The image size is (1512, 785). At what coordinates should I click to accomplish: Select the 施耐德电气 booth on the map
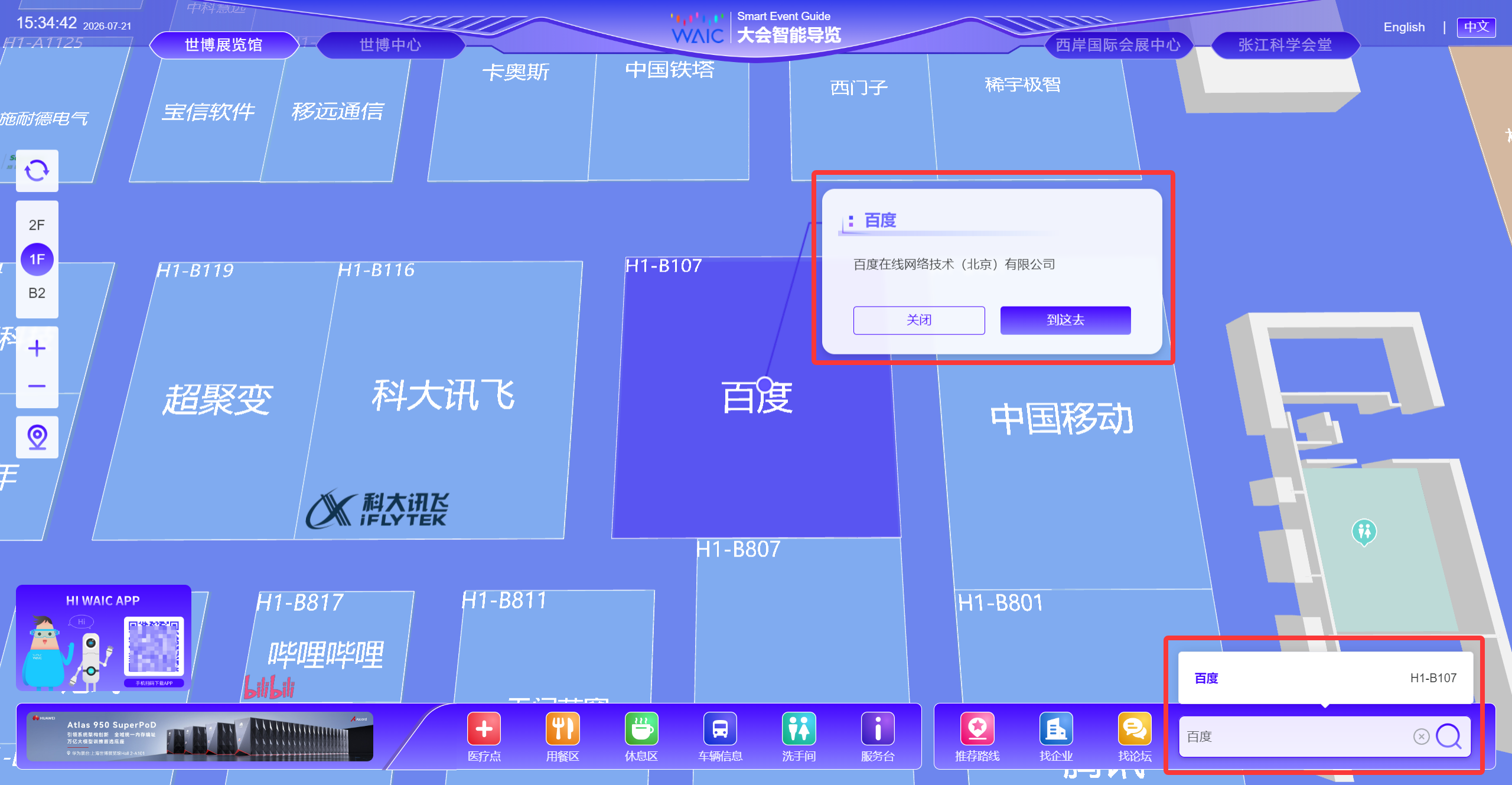click(44, 119)
